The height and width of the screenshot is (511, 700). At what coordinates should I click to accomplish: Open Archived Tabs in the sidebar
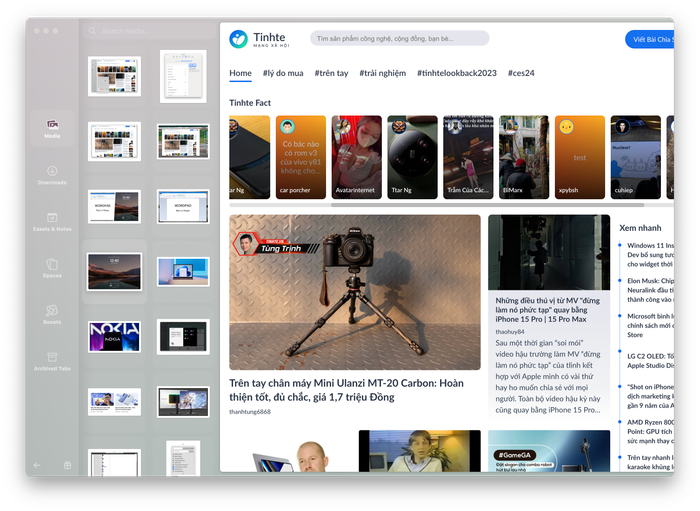(52, 361)
